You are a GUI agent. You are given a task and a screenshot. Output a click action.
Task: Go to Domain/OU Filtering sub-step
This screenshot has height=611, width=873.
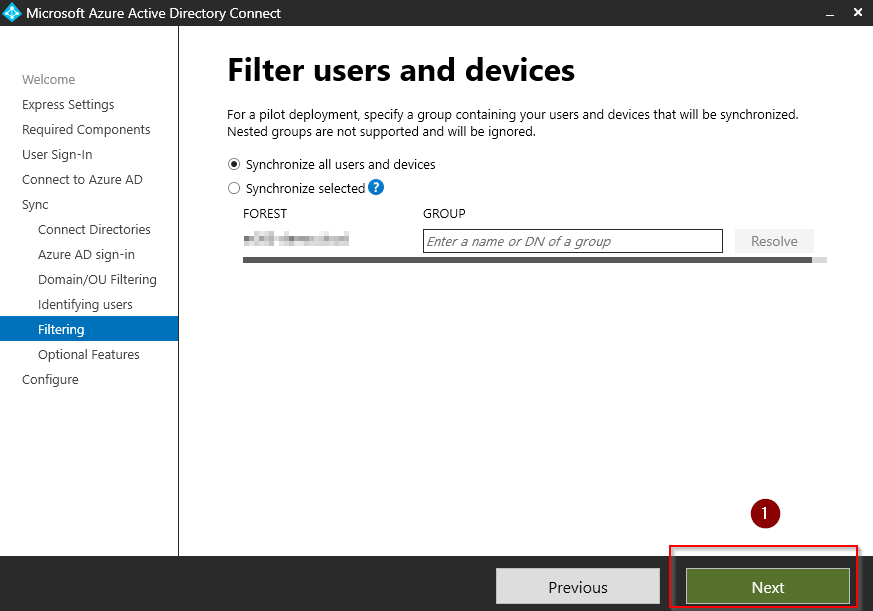click(97, 280)
